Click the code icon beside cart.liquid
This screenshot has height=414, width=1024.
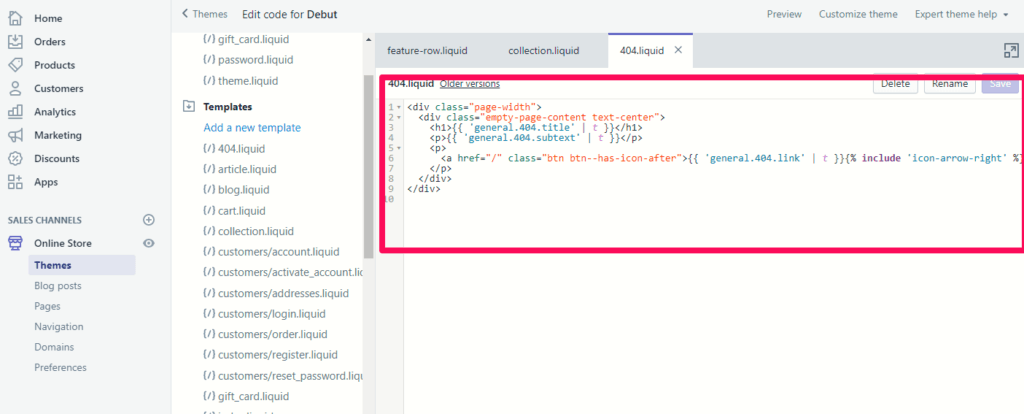[x=210, y=211]
